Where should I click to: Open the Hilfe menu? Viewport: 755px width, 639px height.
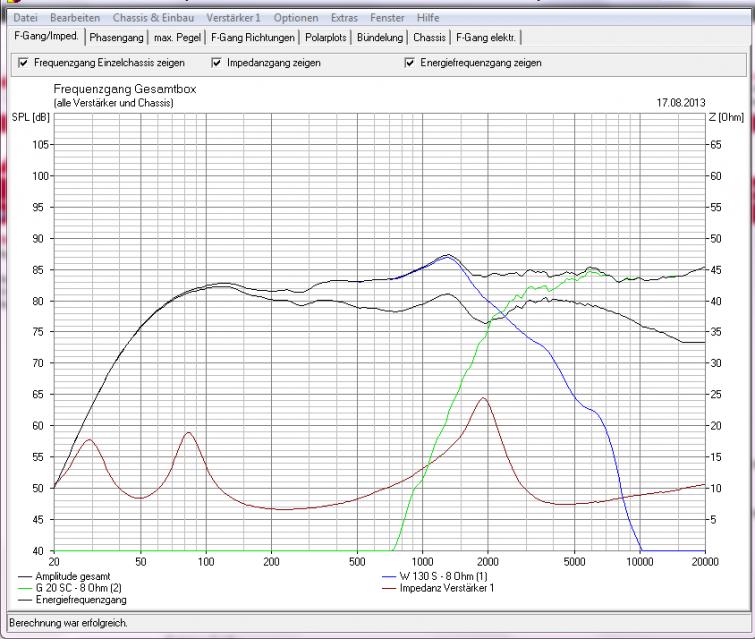point(430,18)
